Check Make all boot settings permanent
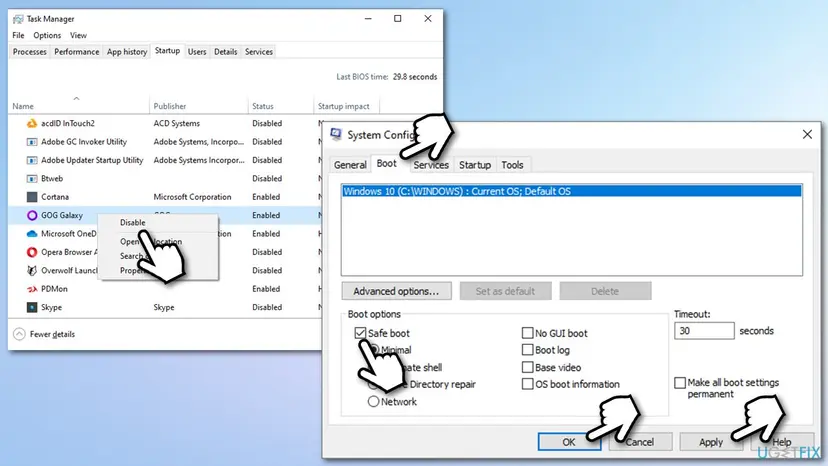 [x=680, y=383]
